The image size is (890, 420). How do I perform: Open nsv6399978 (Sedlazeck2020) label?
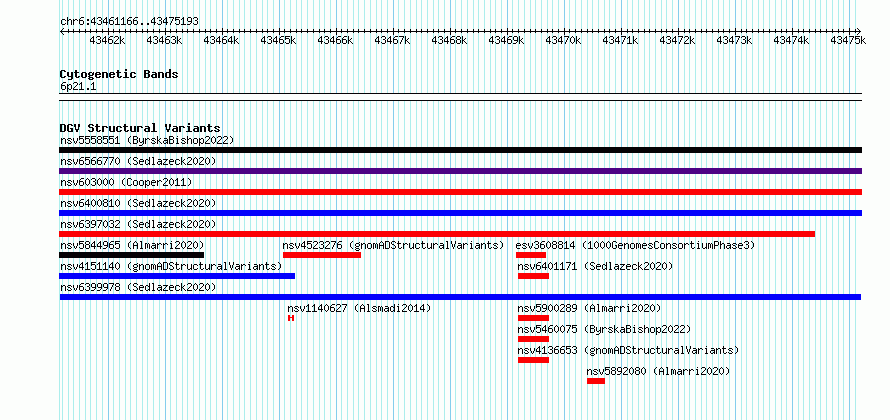point(138,287)
